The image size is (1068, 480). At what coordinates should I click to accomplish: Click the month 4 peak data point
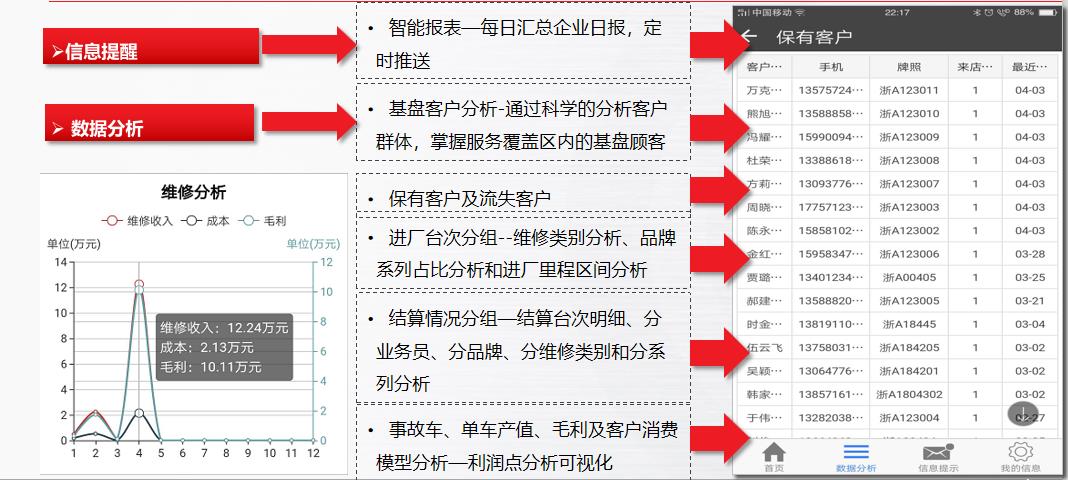click(x=139, y=285)
